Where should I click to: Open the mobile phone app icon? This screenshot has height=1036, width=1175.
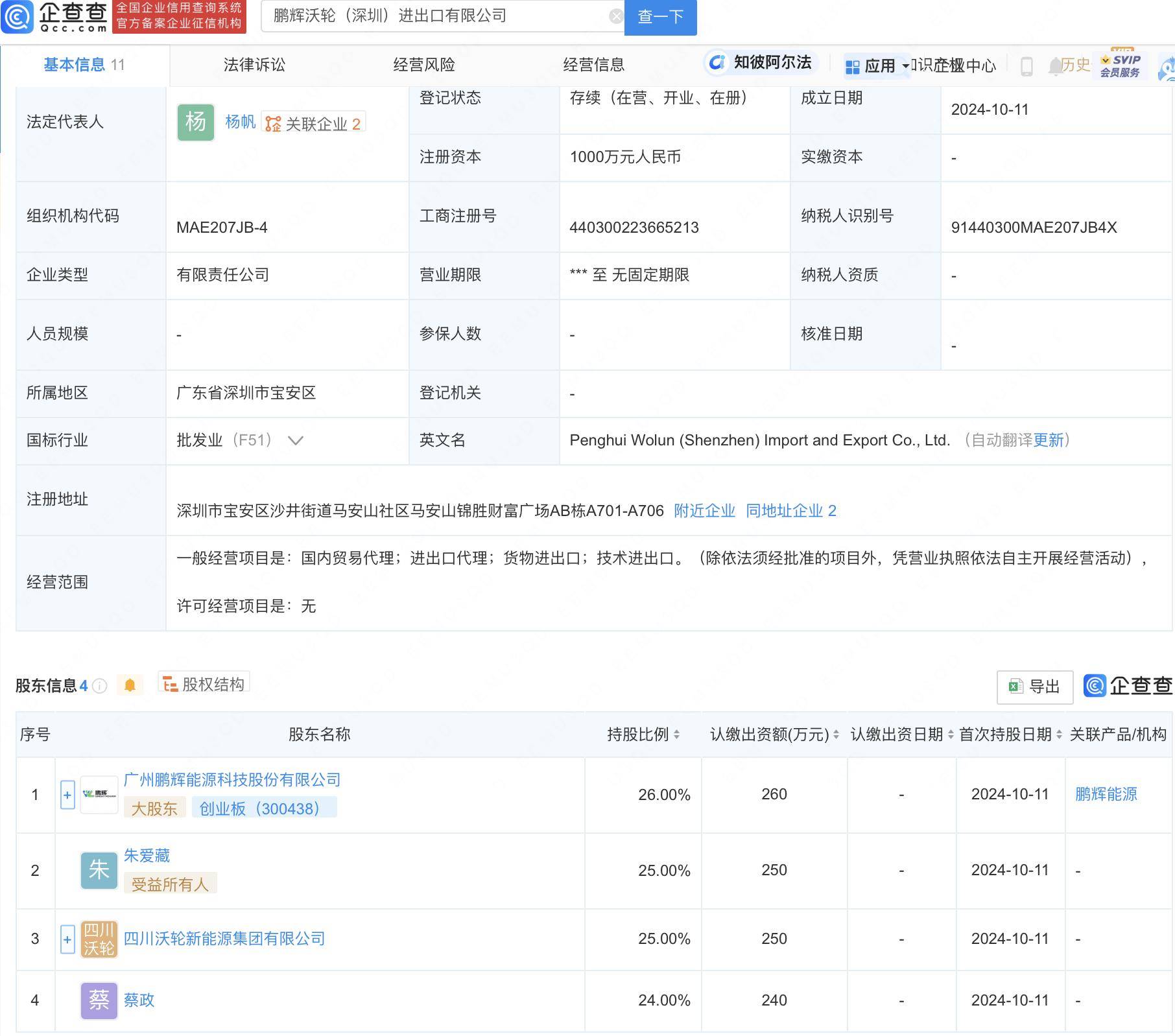[x=1027, y=66]
